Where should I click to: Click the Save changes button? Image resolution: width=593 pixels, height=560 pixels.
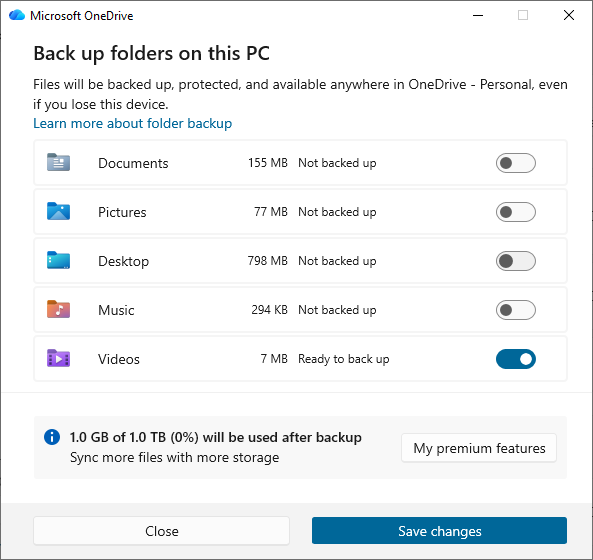coord(439,531)
